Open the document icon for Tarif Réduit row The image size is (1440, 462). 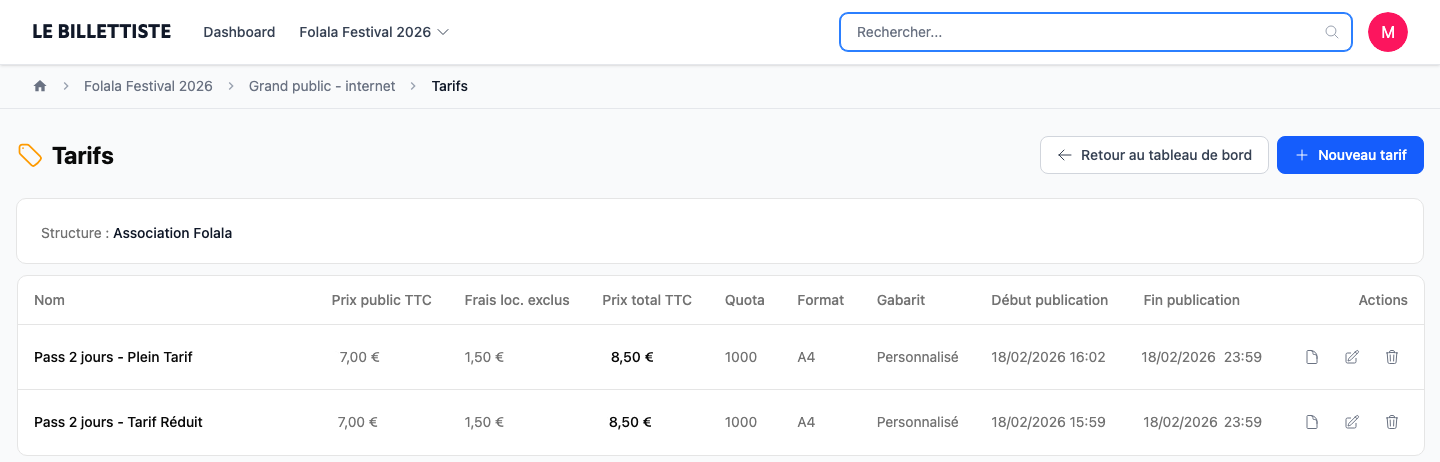coord(1312,422)
